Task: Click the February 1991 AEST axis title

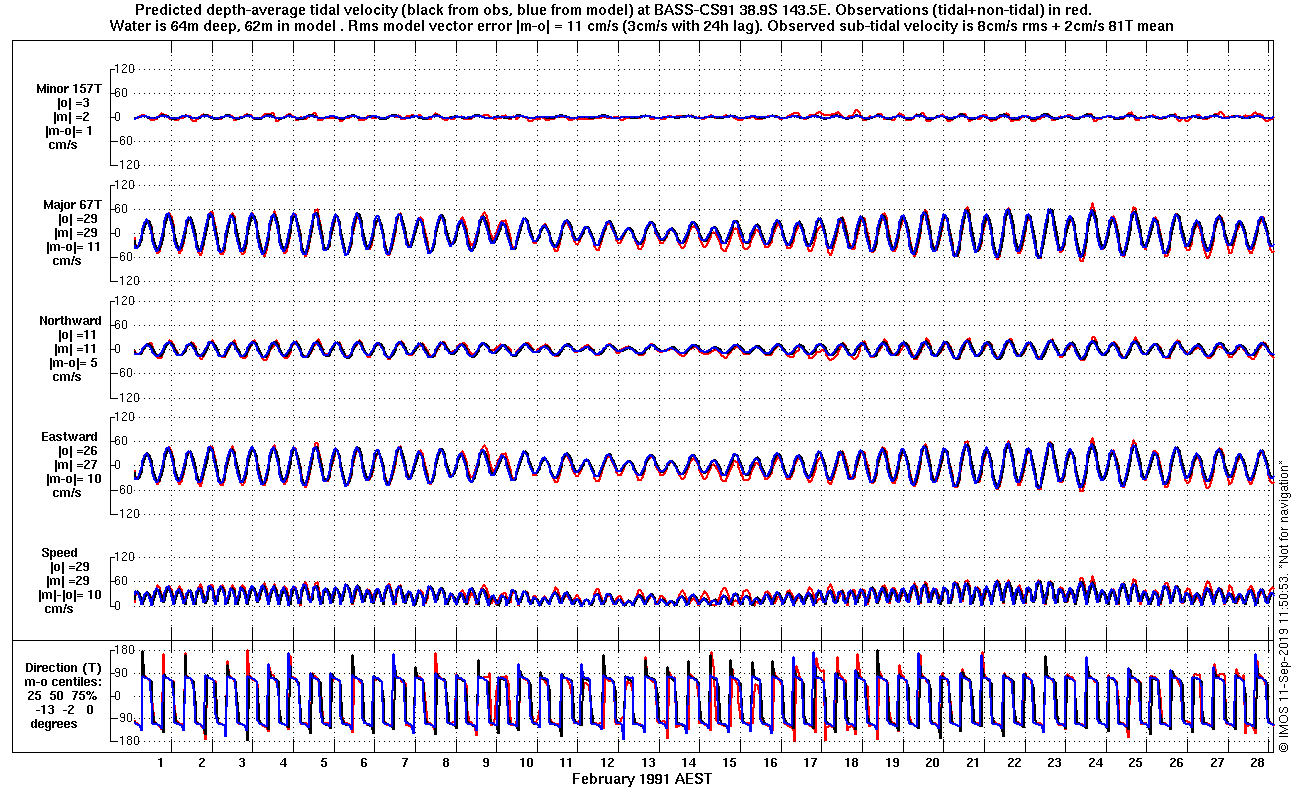Action: pyautogui.click(x=641, y=778)
